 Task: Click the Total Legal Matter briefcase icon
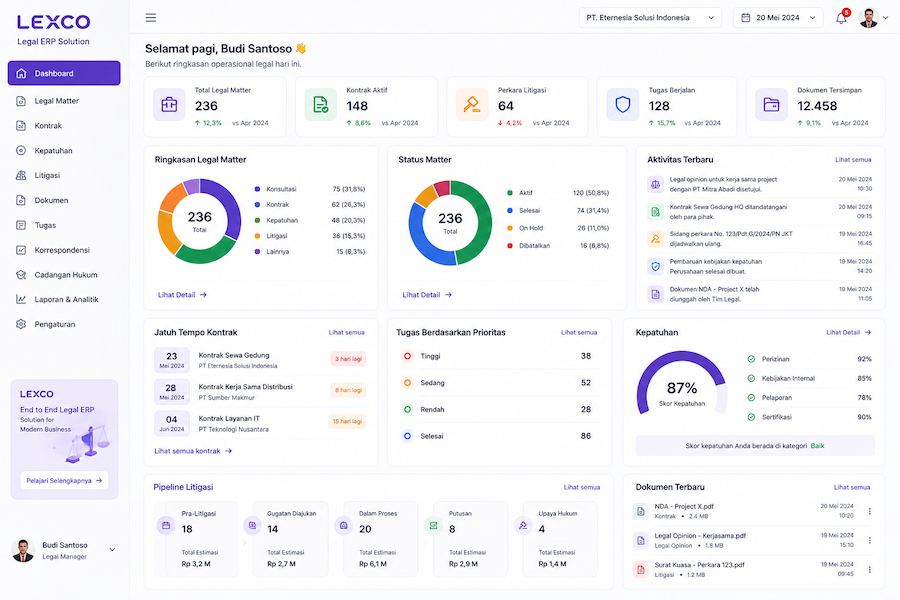169,104
